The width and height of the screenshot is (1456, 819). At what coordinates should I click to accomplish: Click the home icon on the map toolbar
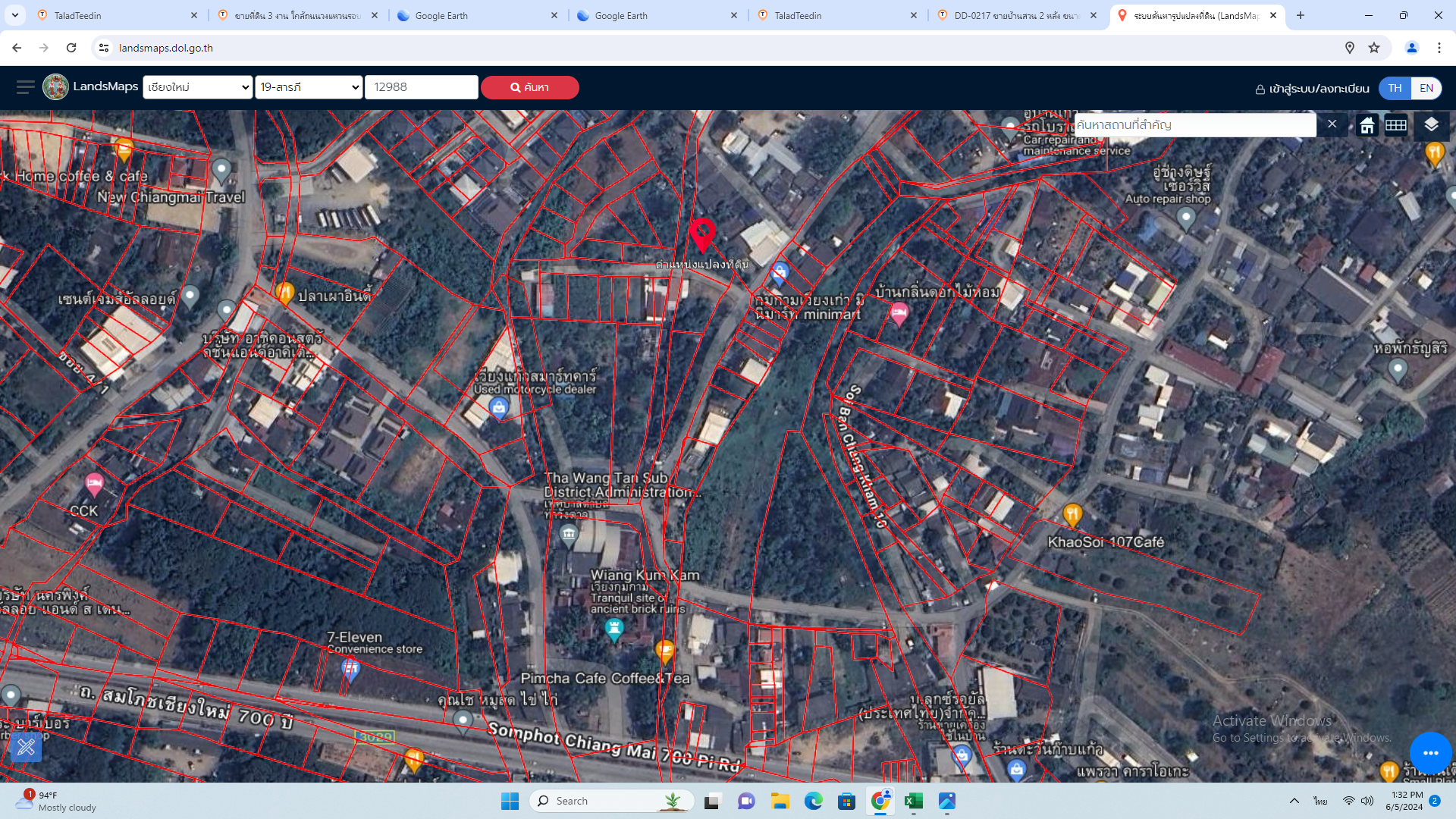1367,125
